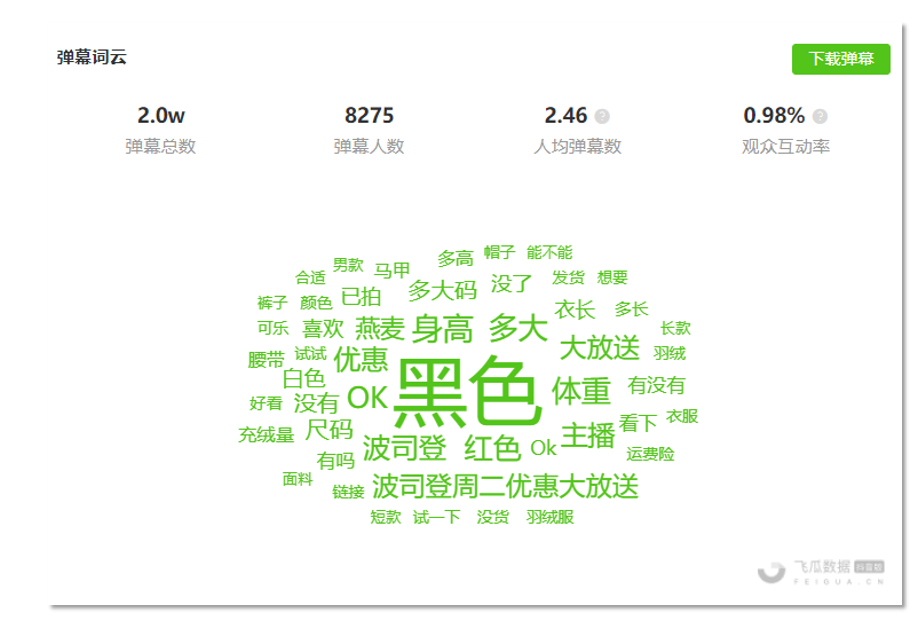This screenshot has width=918, height=623.
Task: Select the word 颜色
Action: 316,303
